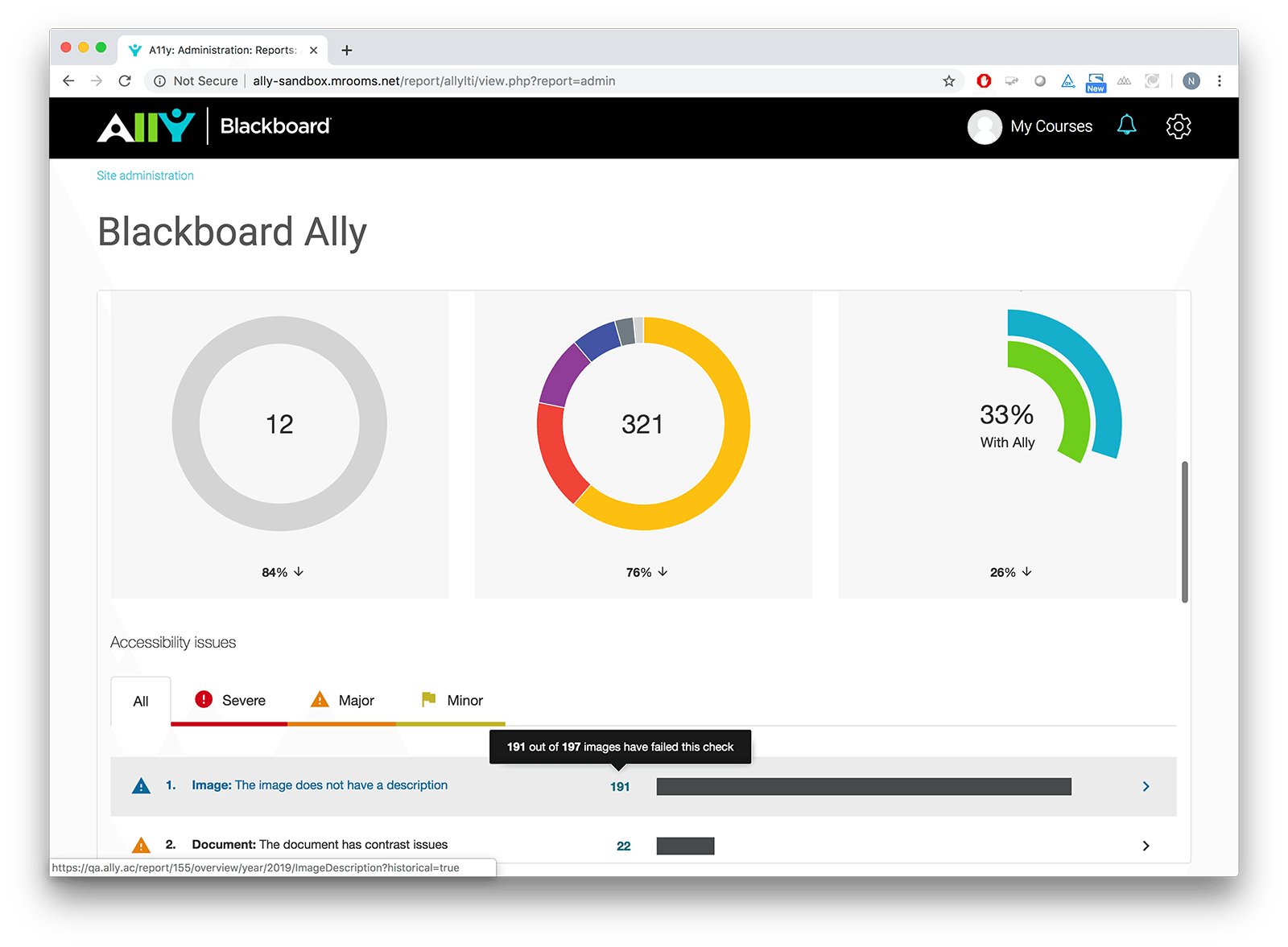1288x947 pixels.
Task: Open My Courses
Action: 1051,126
